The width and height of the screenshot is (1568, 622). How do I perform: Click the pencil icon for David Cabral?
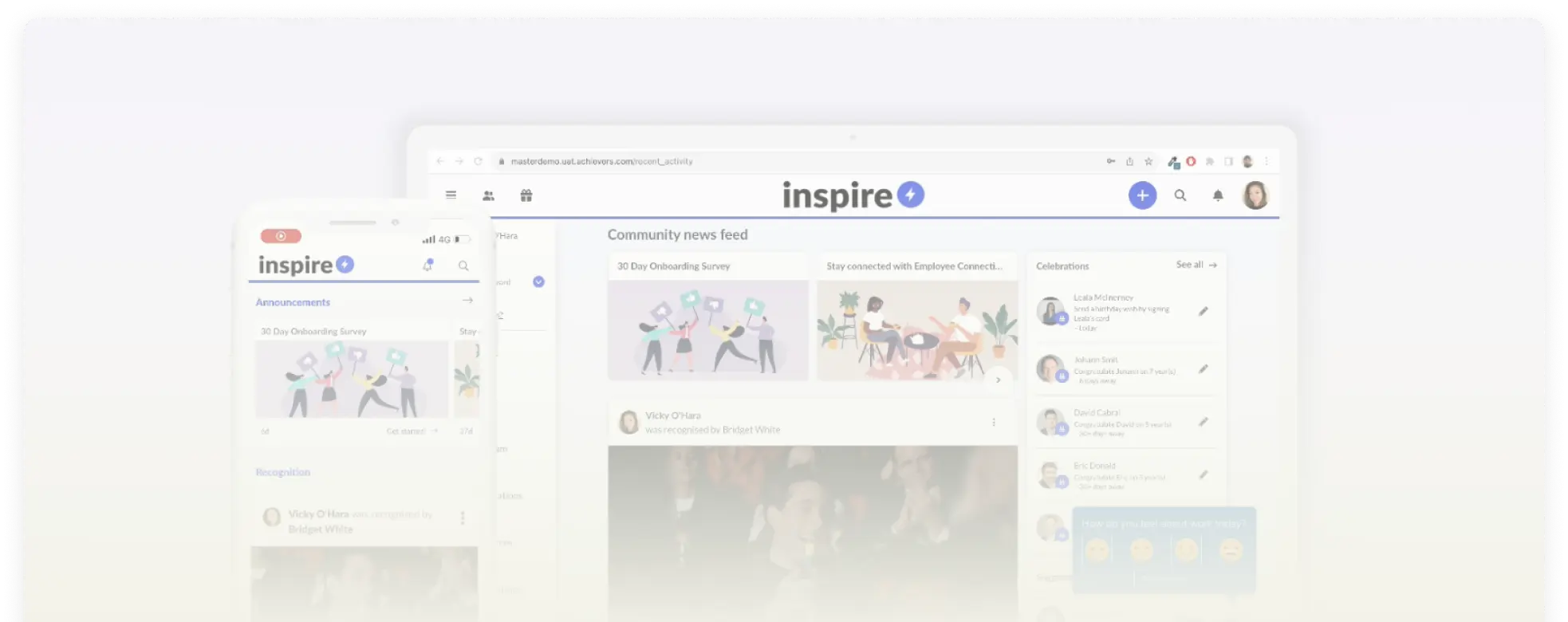(1204, 421)
